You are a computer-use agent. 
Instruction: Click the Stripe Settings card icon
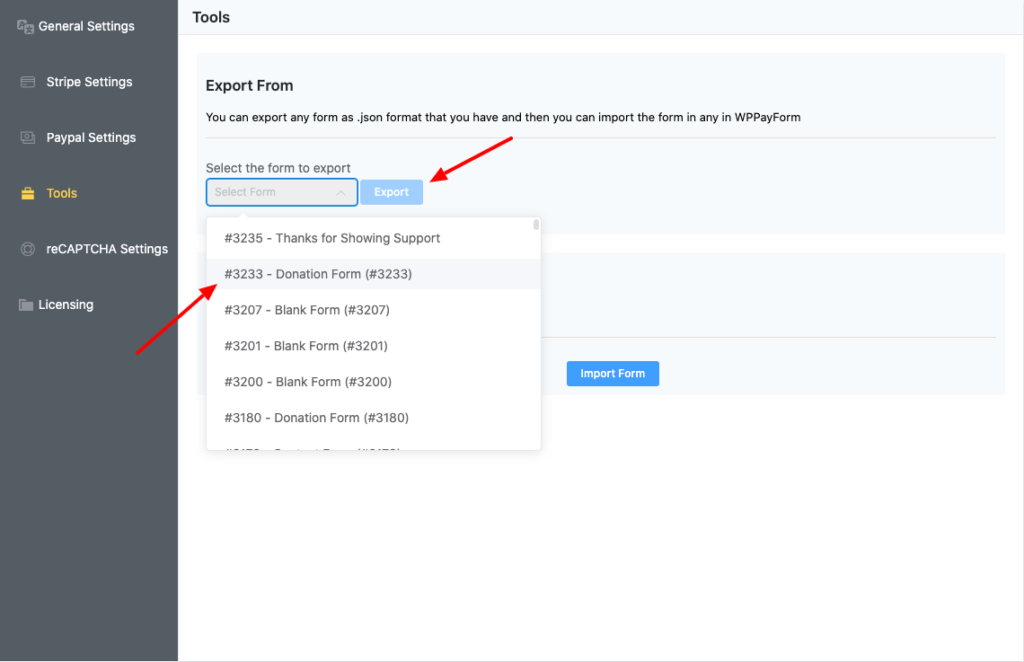[28, 82]
